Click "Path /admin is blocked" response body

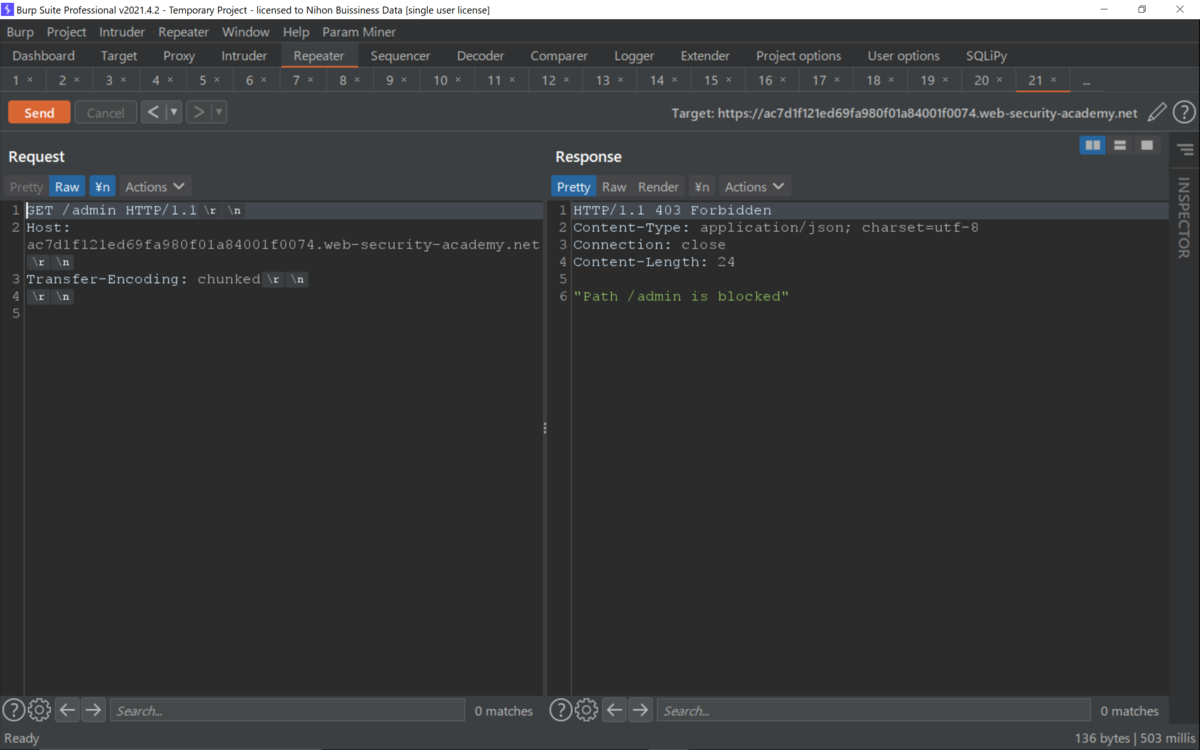click(681, 296)
